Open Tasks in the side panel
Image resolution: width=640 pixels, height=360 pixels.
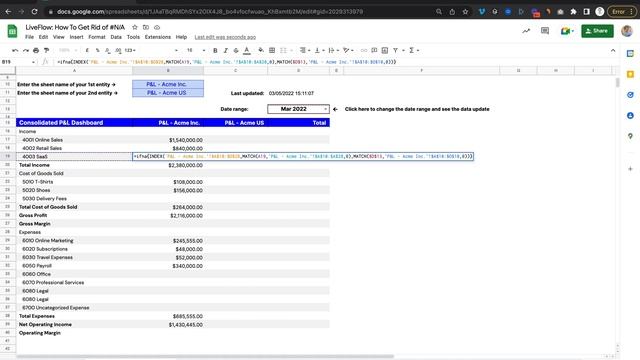click(630, 95)
